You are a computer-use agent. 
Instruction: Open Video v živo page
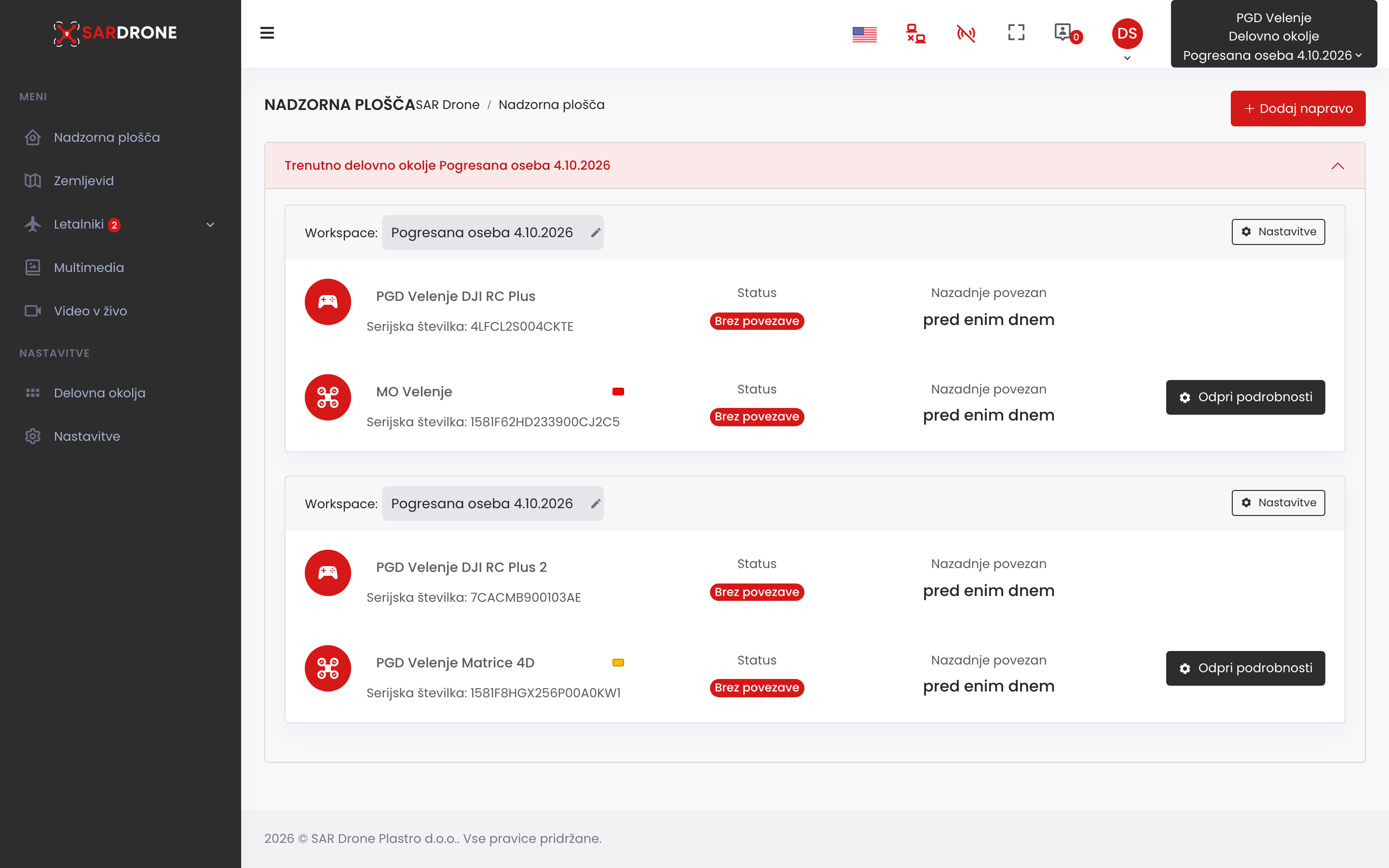click(x=91, y=311)
